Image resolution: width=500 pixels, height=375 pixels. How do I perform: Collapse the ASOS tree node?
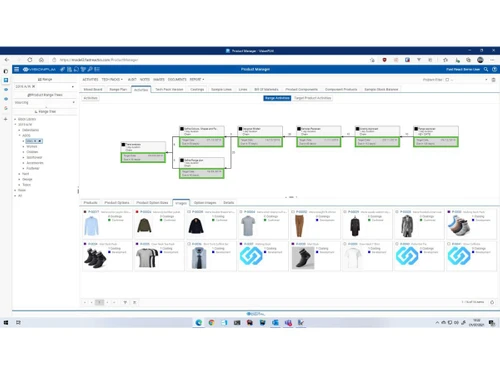pos(19,135)
